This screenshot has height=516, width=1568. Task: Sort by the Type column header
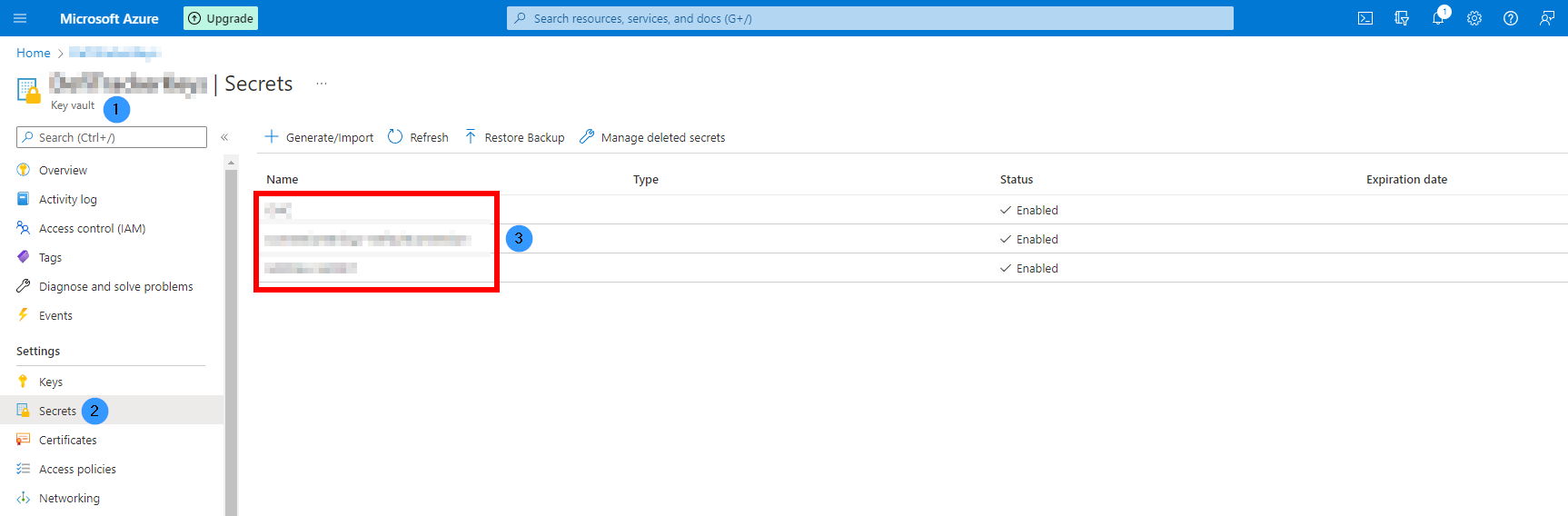[x=646, y=179]
